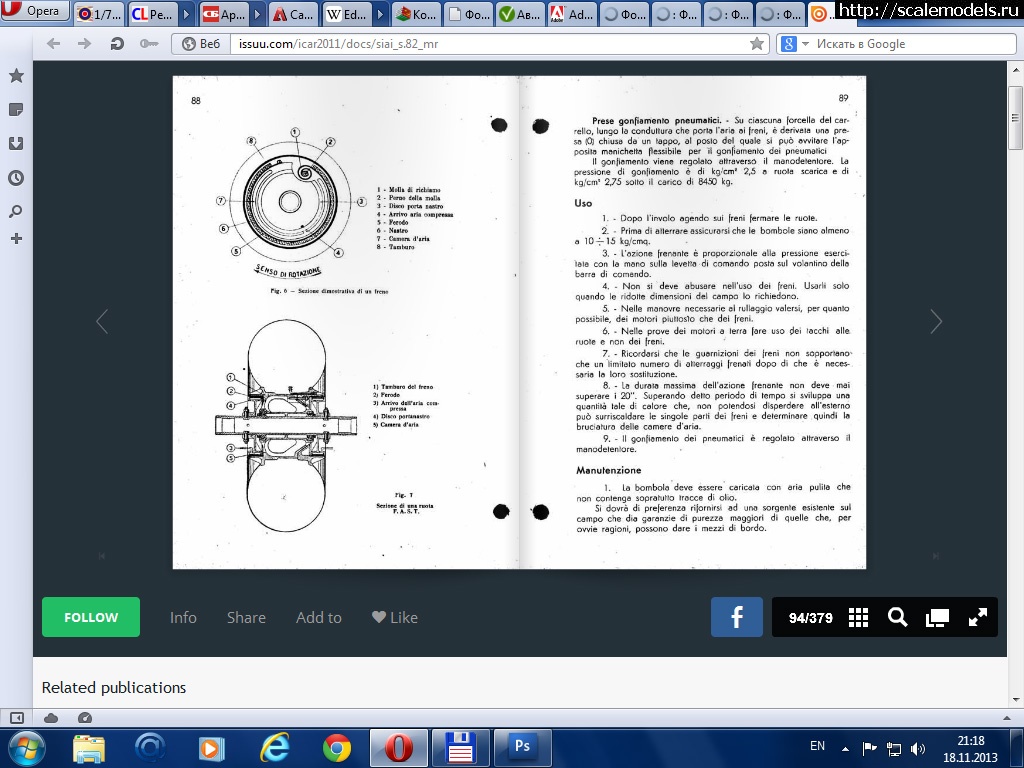Open the Opera bookmarks star panel
Viewport: 1024px width, 768px height.
coord(16,76)
